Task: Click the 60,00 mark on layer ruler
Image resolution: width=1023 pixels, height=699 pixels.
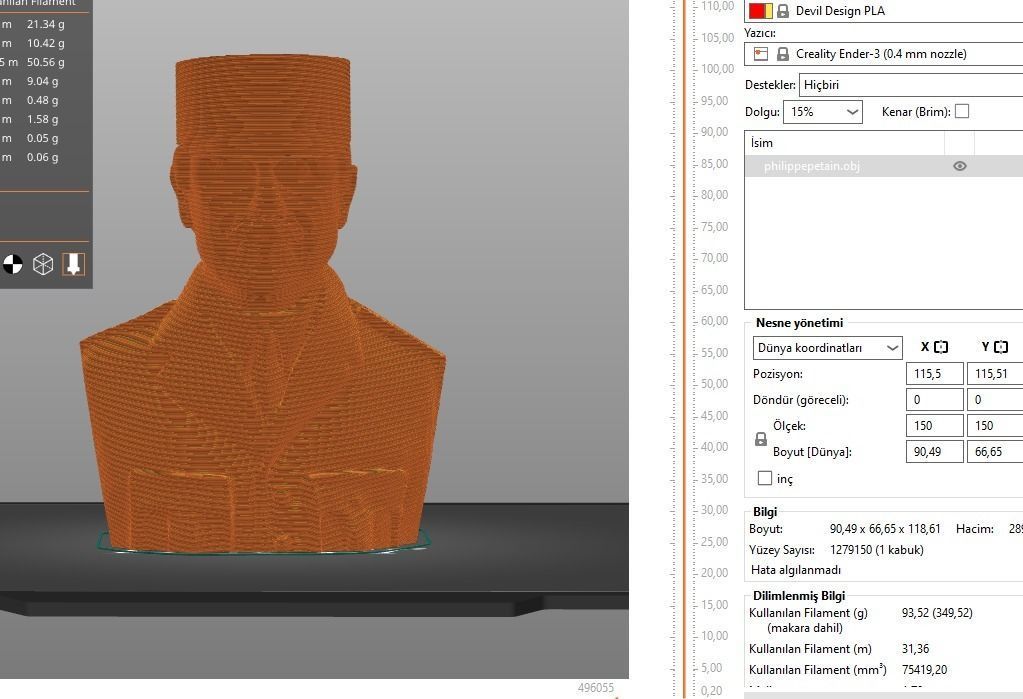Action: click(x=714, y=320)
